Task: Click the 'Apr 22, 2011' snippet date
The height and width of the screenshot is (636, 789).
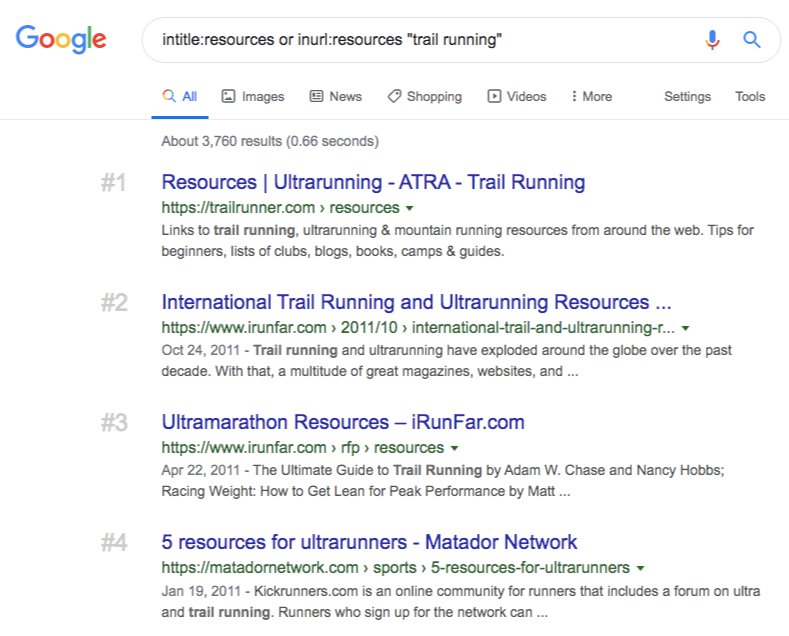Action: coord(200,470)
